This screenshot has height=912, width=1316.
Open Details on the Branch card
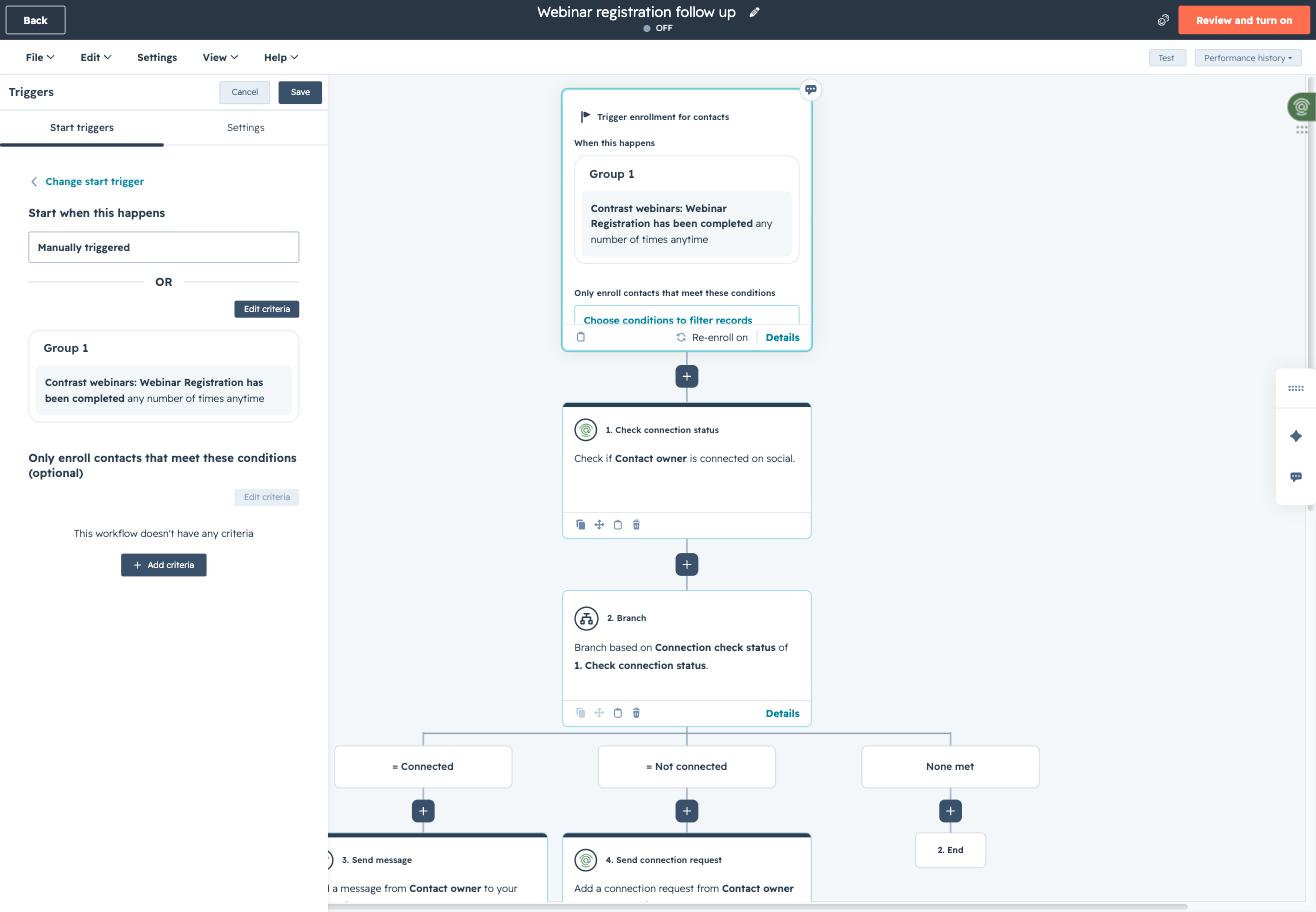(782, 713)
